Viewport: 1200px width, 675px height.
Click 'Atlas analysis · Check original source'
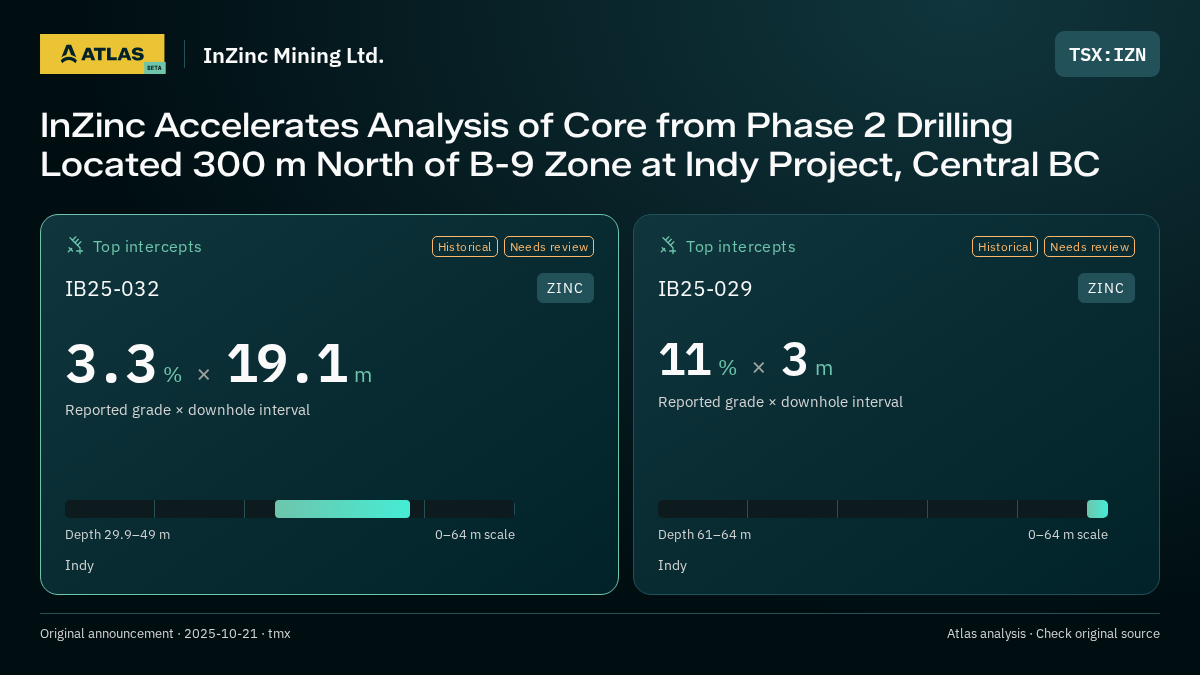click(1053, 634)
